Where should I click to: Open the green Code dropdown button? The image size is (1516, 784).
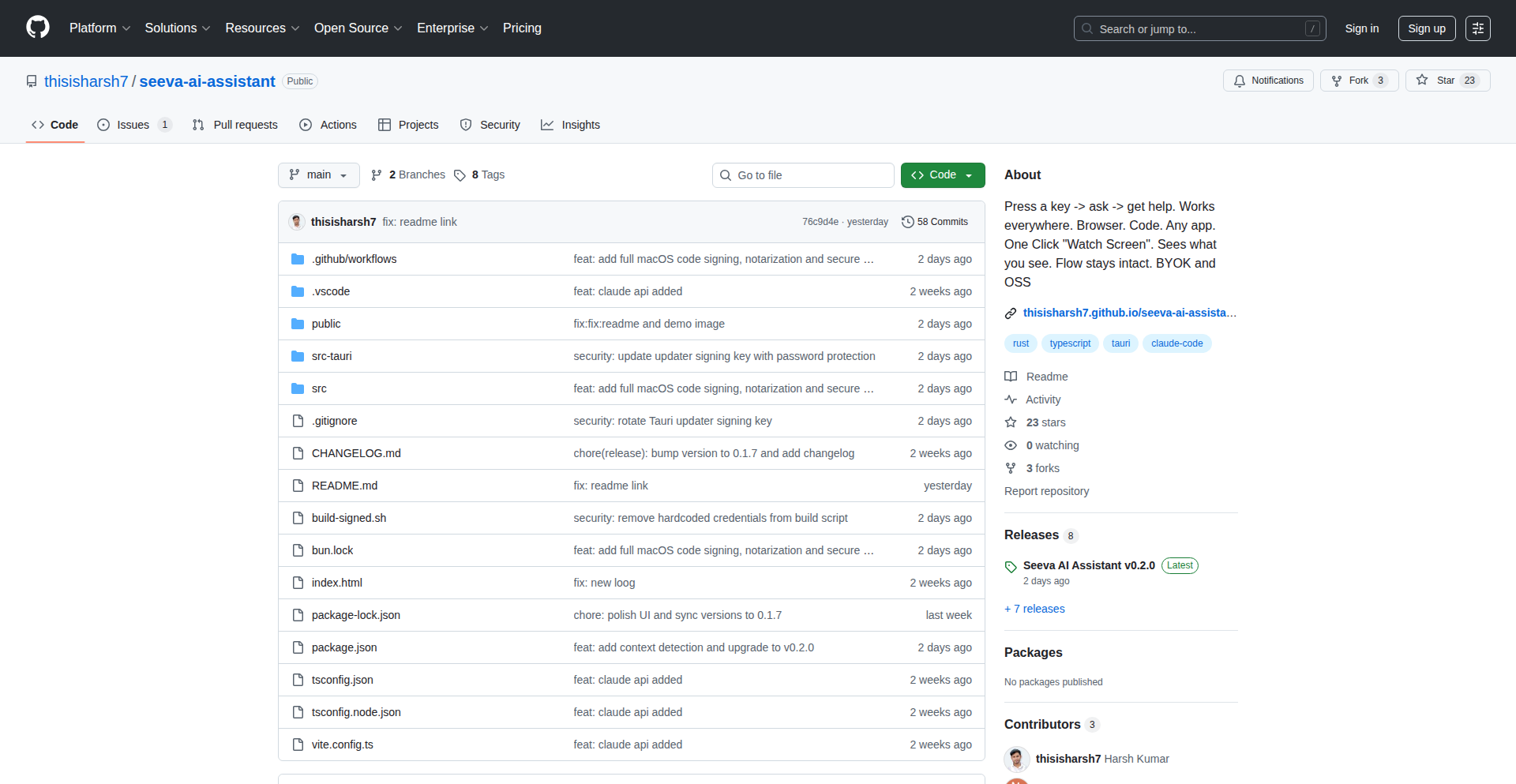pyautogui.click(x=942, y=174)
